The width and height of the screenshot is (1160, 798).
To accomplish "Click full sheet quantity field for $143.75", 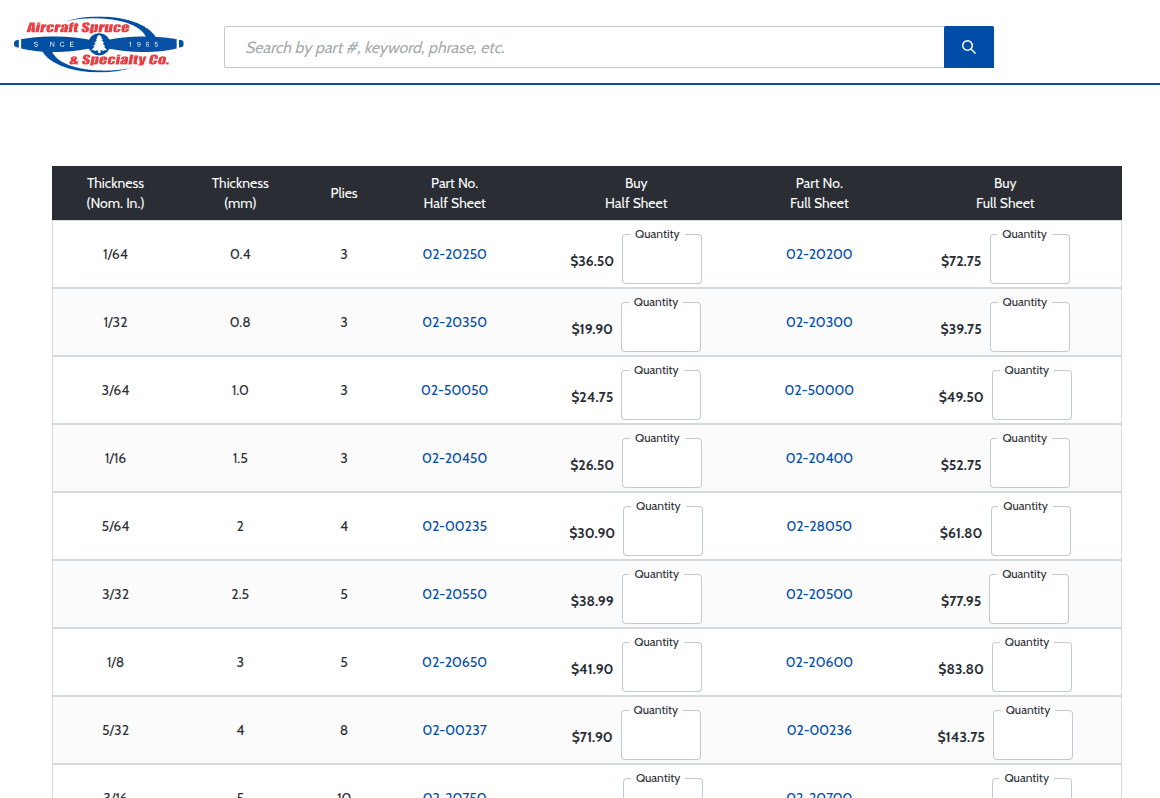I will pos(1033,736).
